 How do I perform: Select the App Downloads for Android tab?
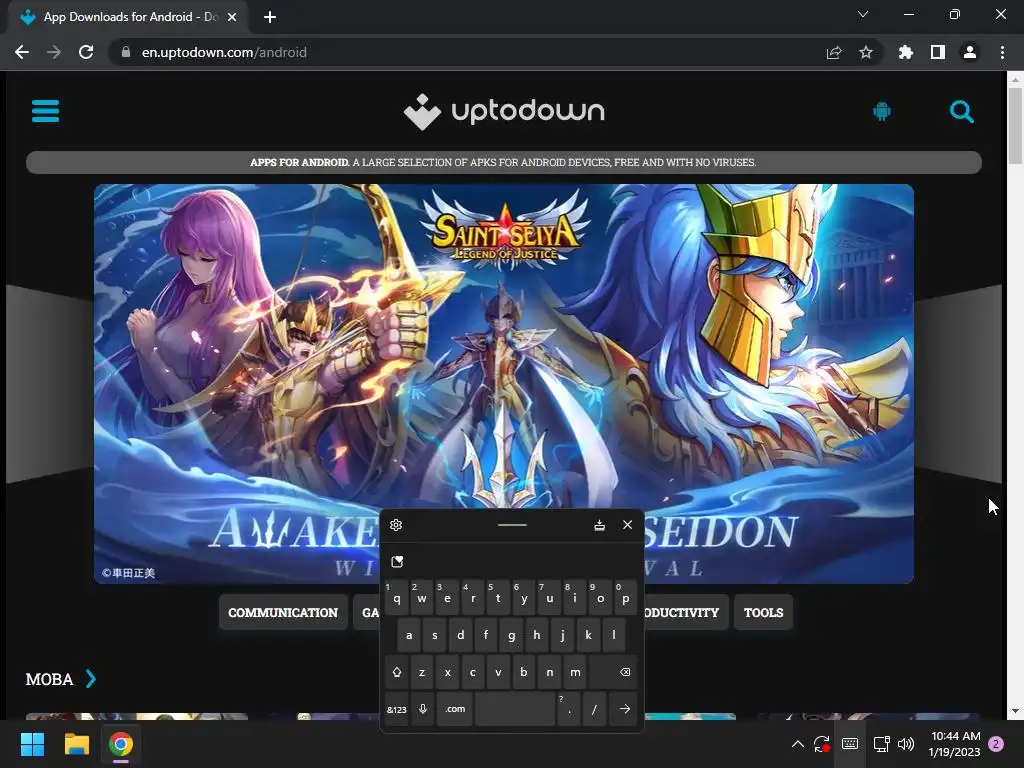point(128,17)
